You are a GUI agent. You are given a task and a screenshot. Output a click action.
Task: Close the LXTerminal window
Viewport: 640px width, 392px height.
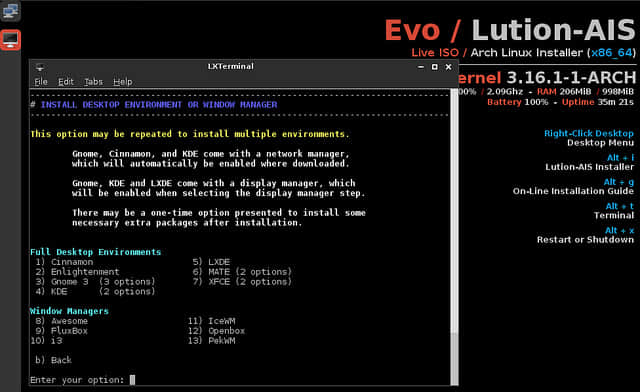[449, 67]
